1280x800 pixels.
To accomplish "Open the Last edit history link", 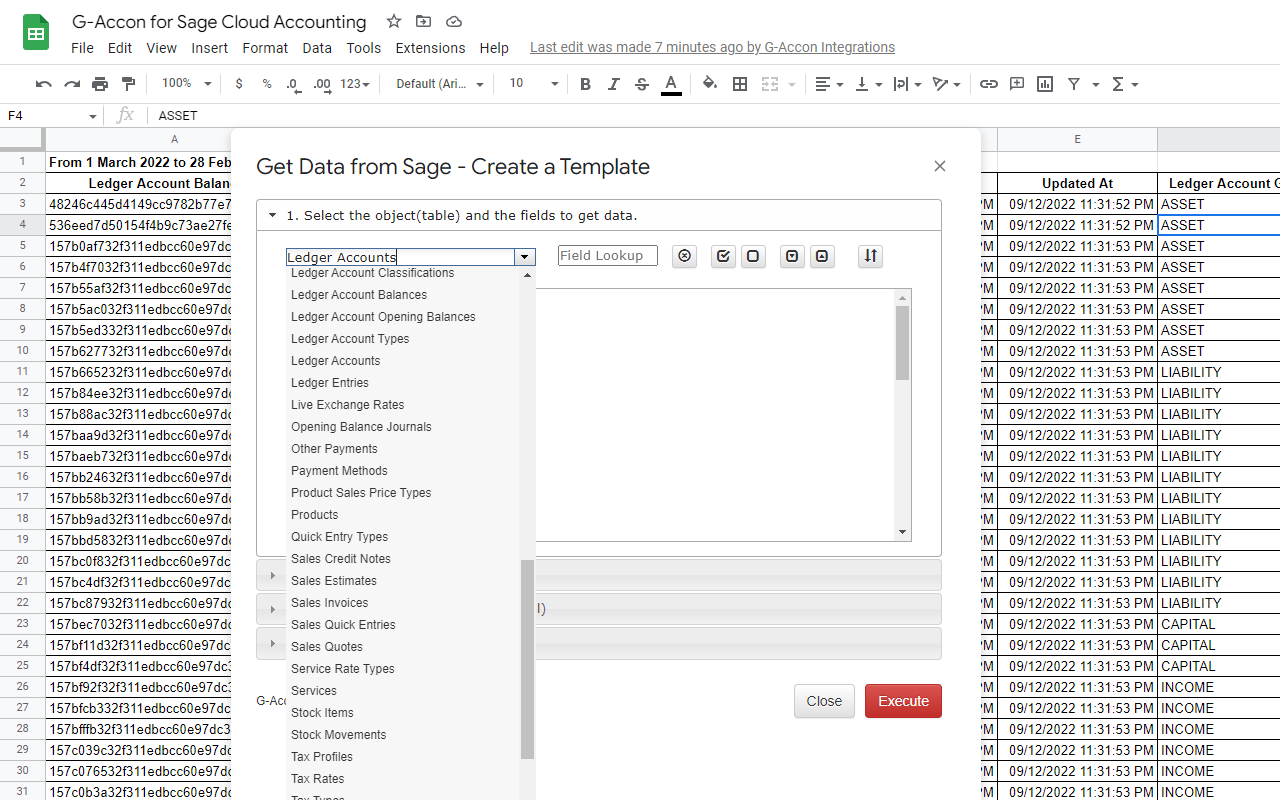I will click(712, 48).
